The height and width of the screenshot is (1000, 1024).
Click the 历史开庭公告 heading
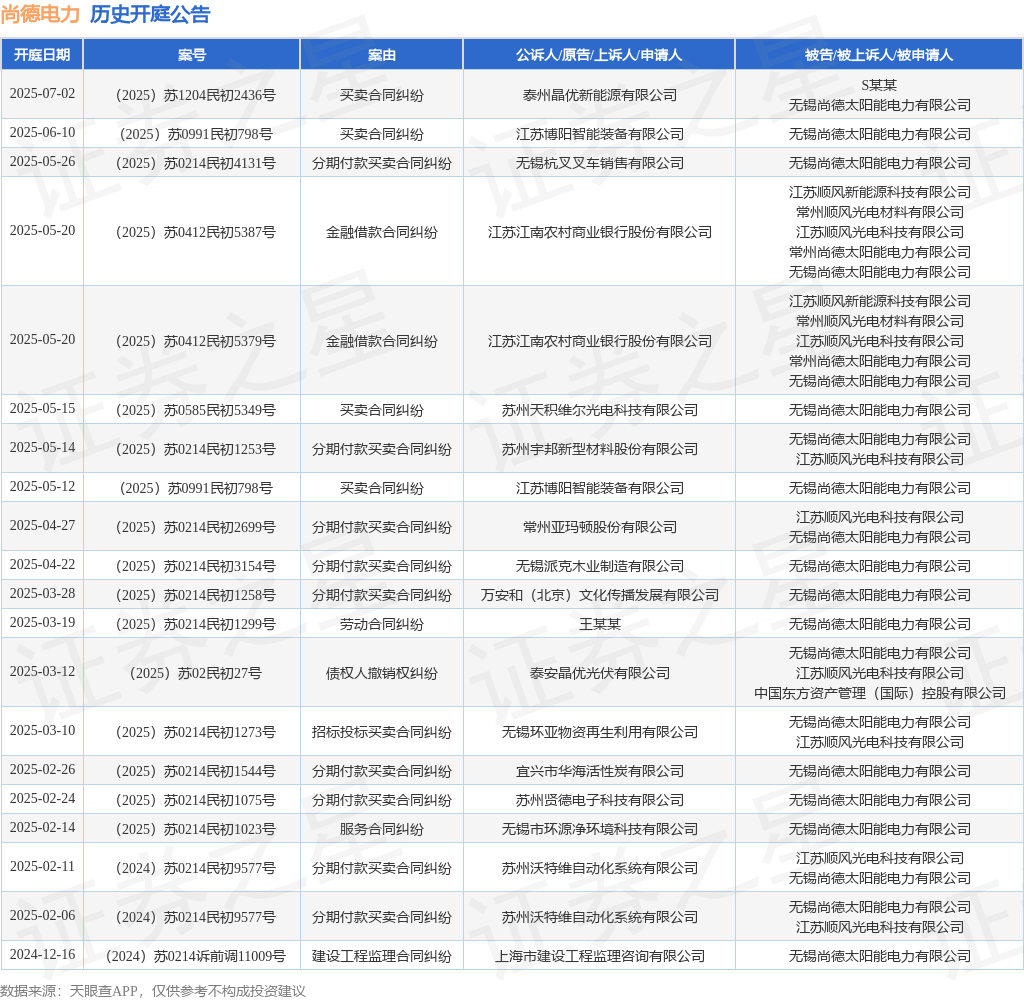coord(150,14)
